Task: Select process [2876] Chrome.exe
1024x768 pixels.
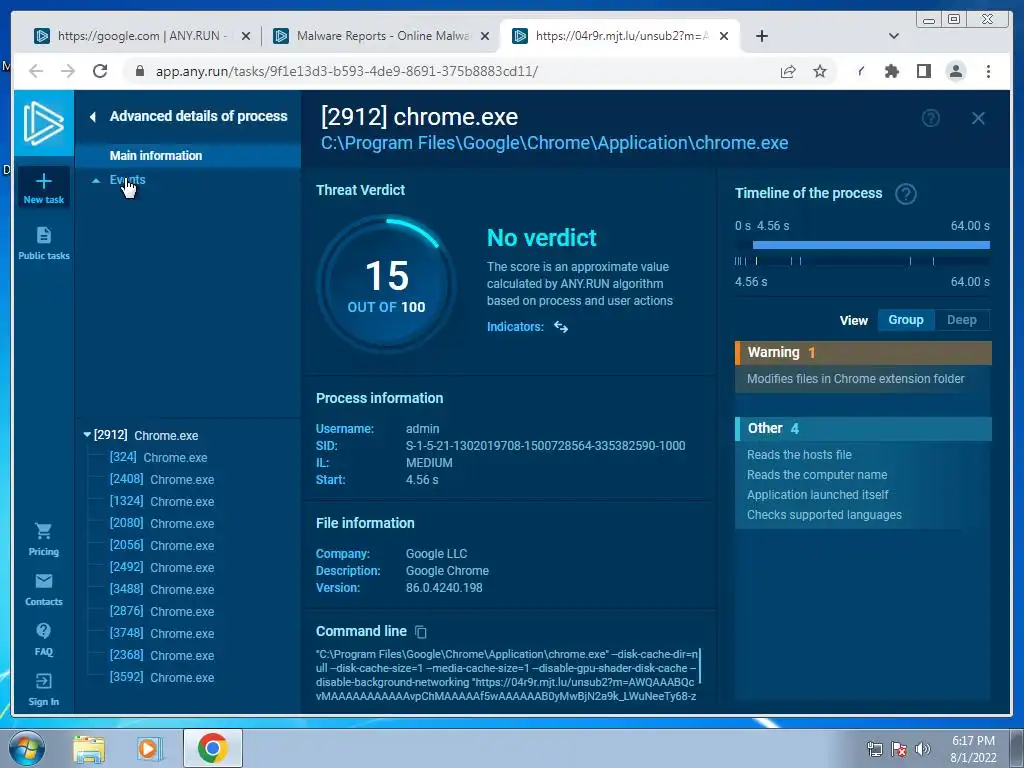Action: click(162, 611)
